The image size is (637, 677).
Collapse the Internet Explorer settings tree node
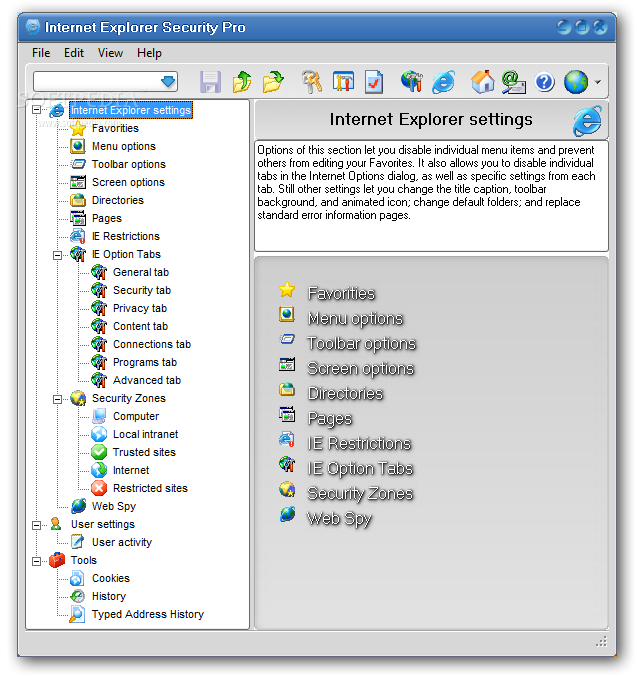(37, 111)
